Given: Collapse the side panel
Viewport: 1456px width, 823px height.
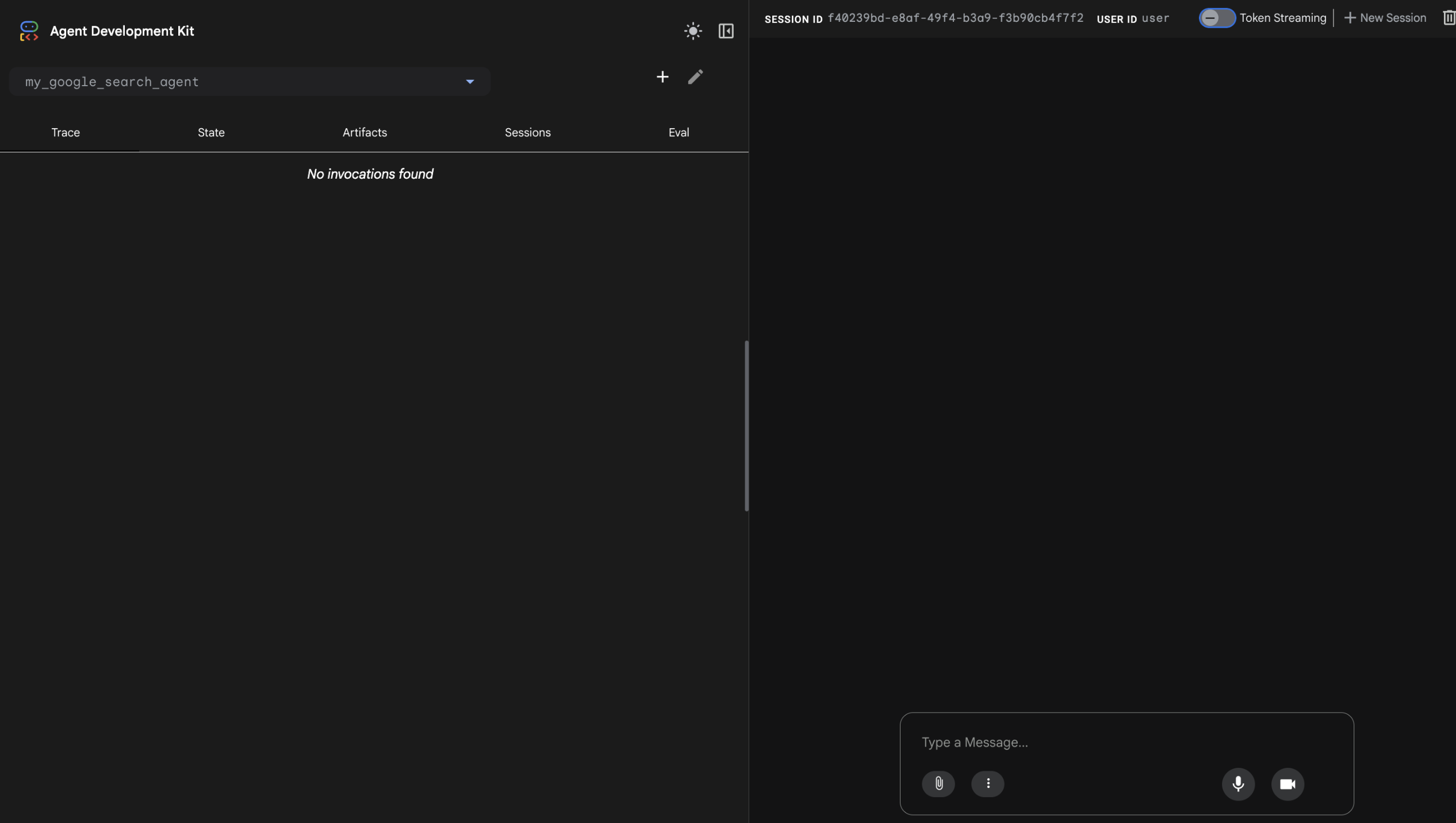Looking at the screenshot, I should pyautogui.click(x=725, y=31).
